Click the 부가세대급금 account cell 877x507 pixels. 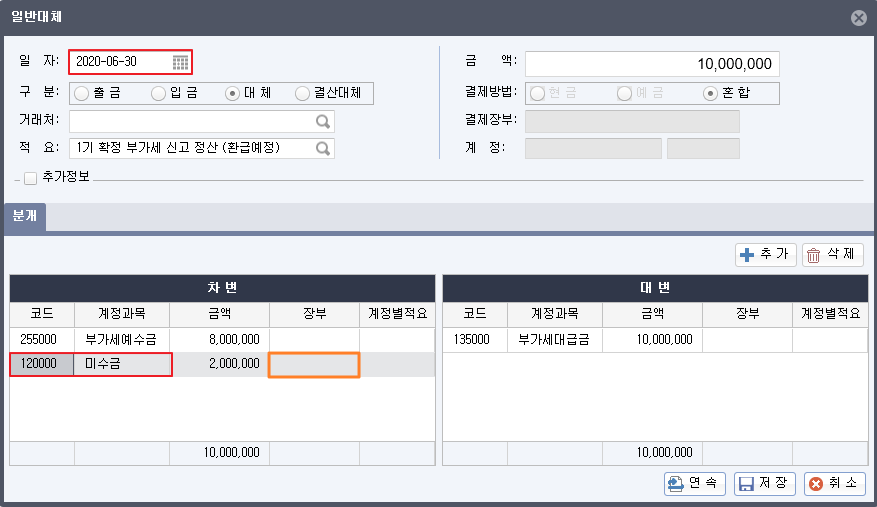click(x=555, y=340)
